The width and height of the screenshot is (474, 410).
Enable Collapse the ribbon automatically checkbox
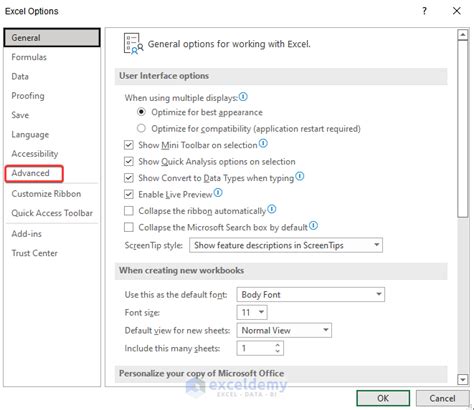click(x=129, y=211)
